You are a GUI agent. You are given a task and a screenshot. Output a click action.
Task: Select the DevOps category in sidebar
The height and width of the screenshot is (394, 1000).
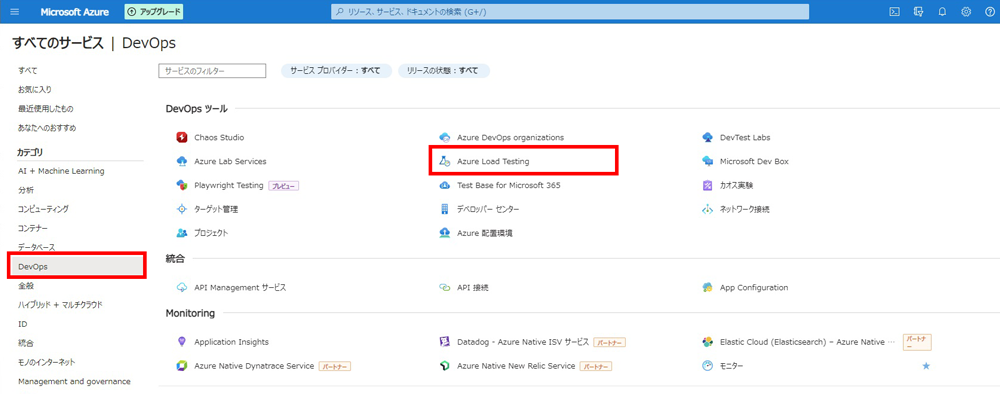(77, 266)
